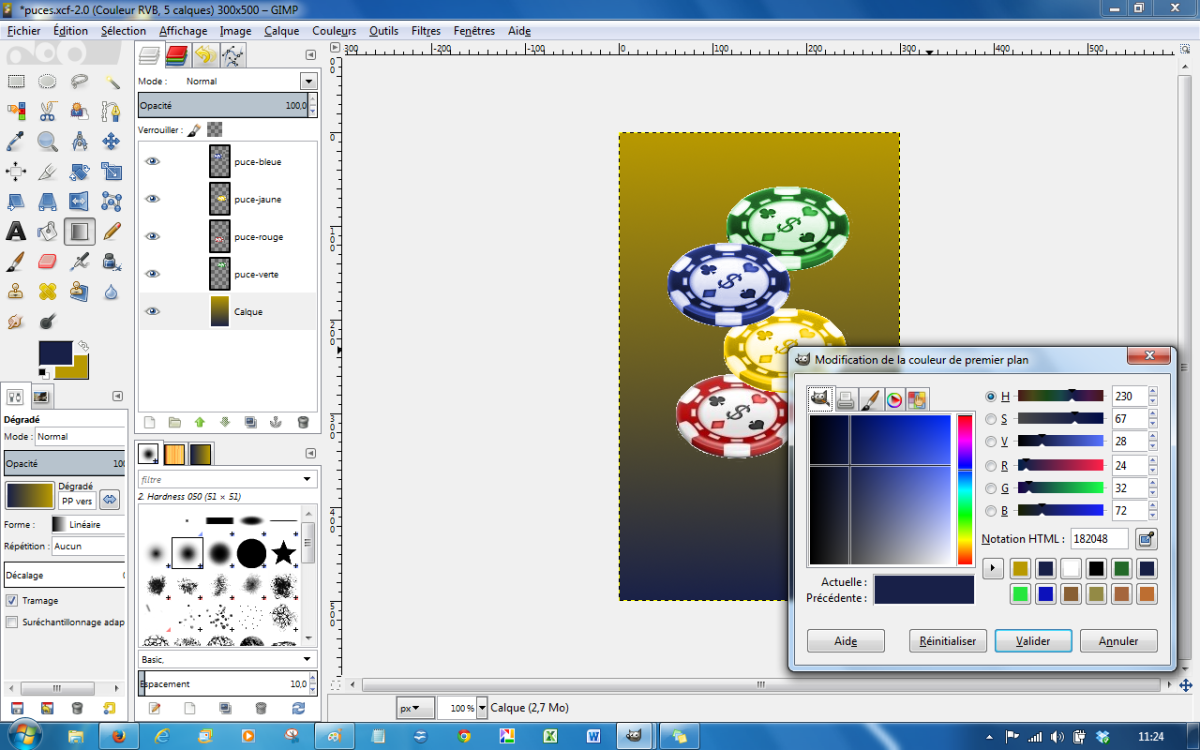Select the Crop knife tool
The width and height of the screenshot is (1200, 750).
pos(47,172)
